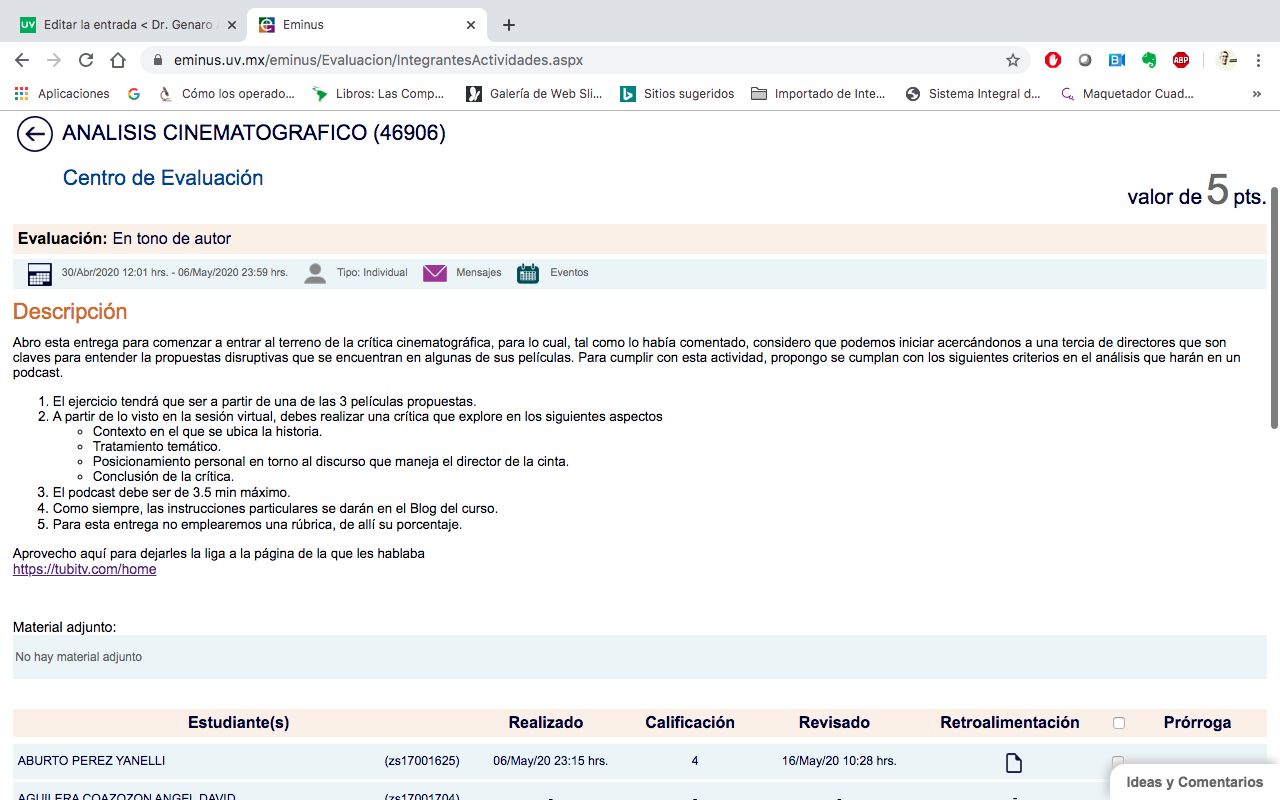The height and width of the screenshot is (800, 1280).
Task: Open the Adblock Plus extension icon
Action: (1181, 60)
